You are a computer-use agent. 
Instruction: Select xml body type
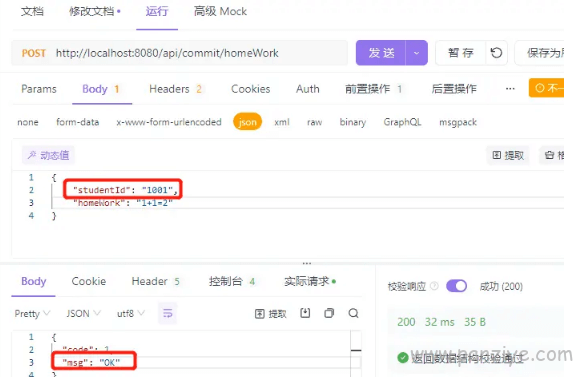[x=282, y=122]
